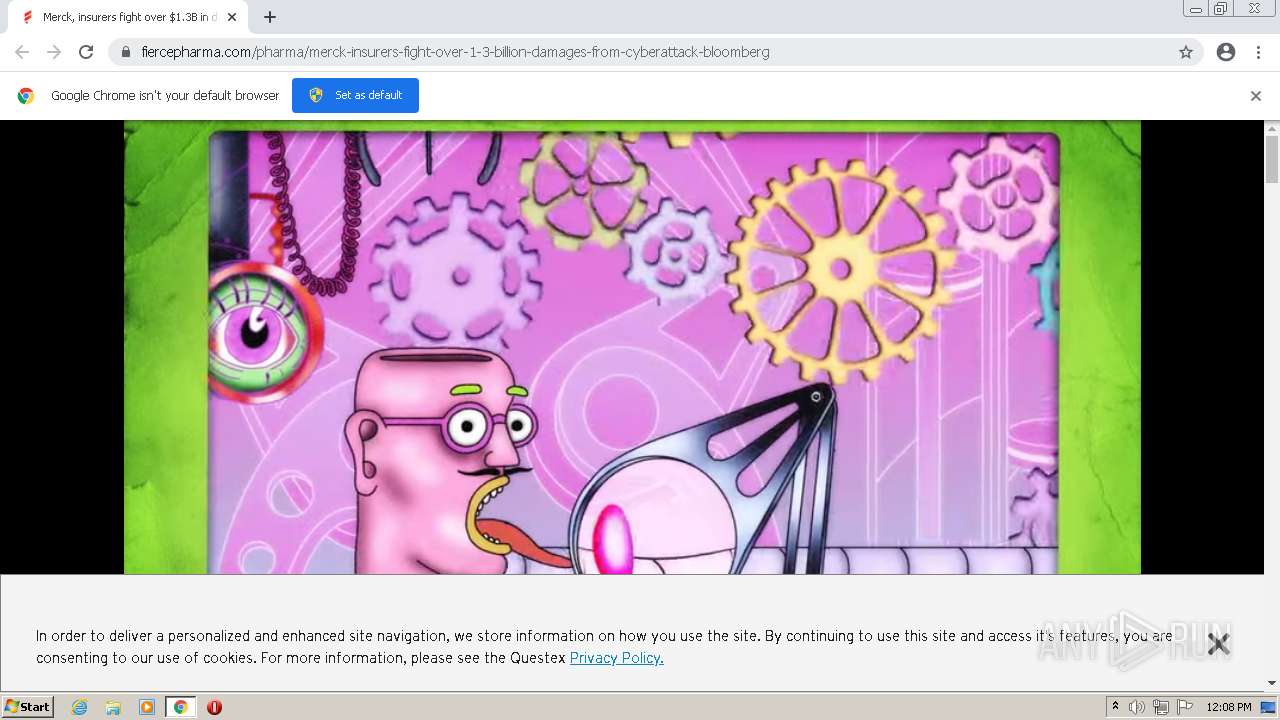
Task: Reload the current page
Action: [86, 52]
